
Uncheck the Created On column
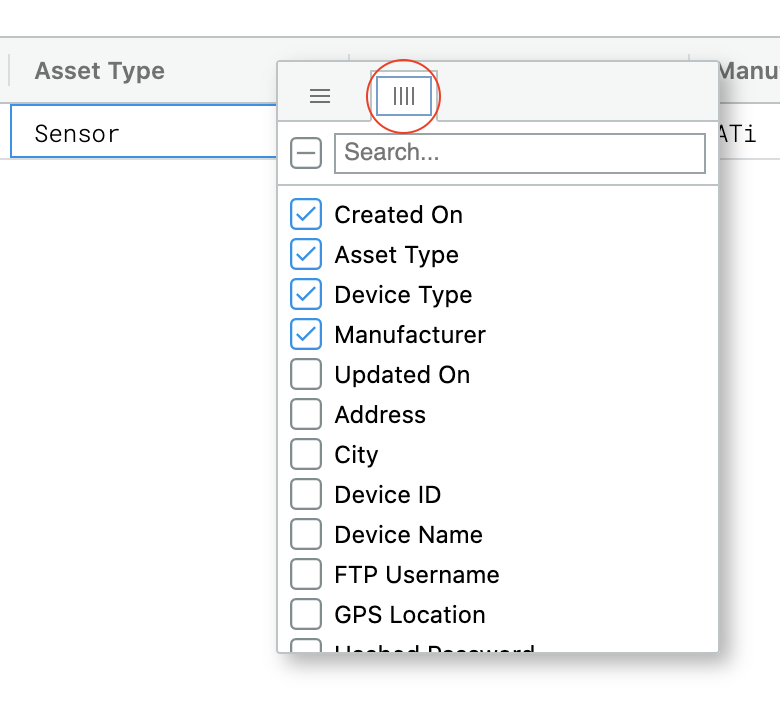pos(306,214)
